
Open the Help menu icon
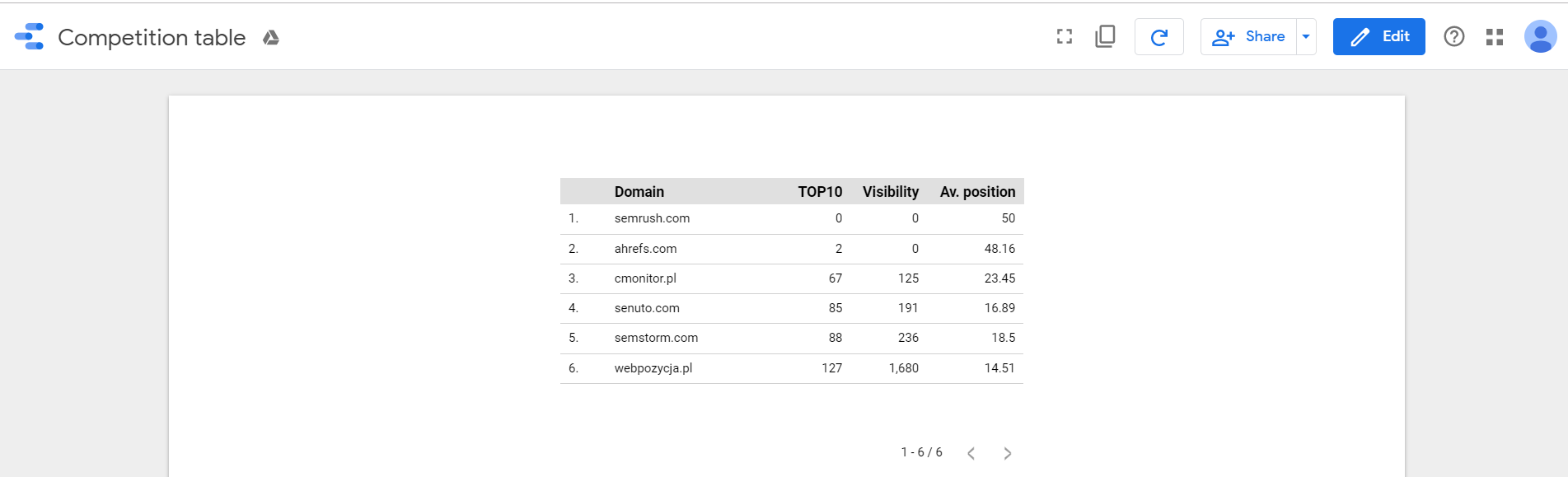(1454, 37)
